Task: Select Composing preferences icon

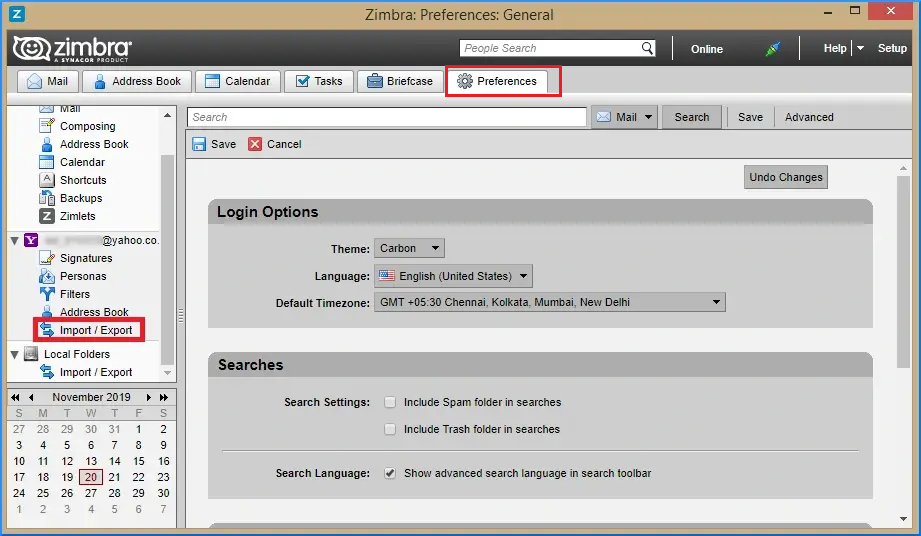Action: pos(46,126)
